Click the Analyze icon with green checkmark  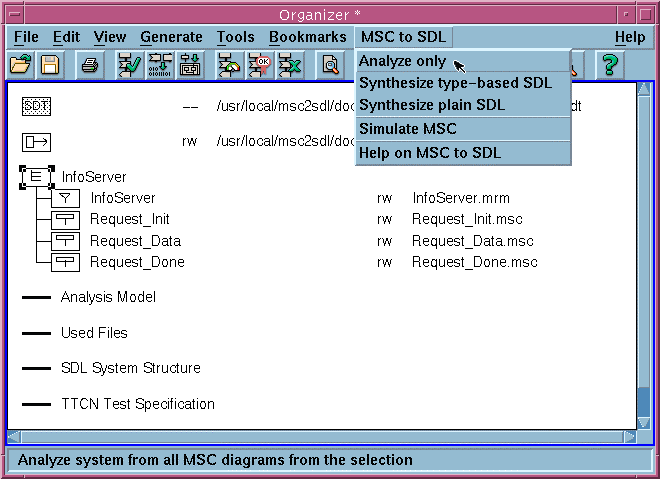130,65
